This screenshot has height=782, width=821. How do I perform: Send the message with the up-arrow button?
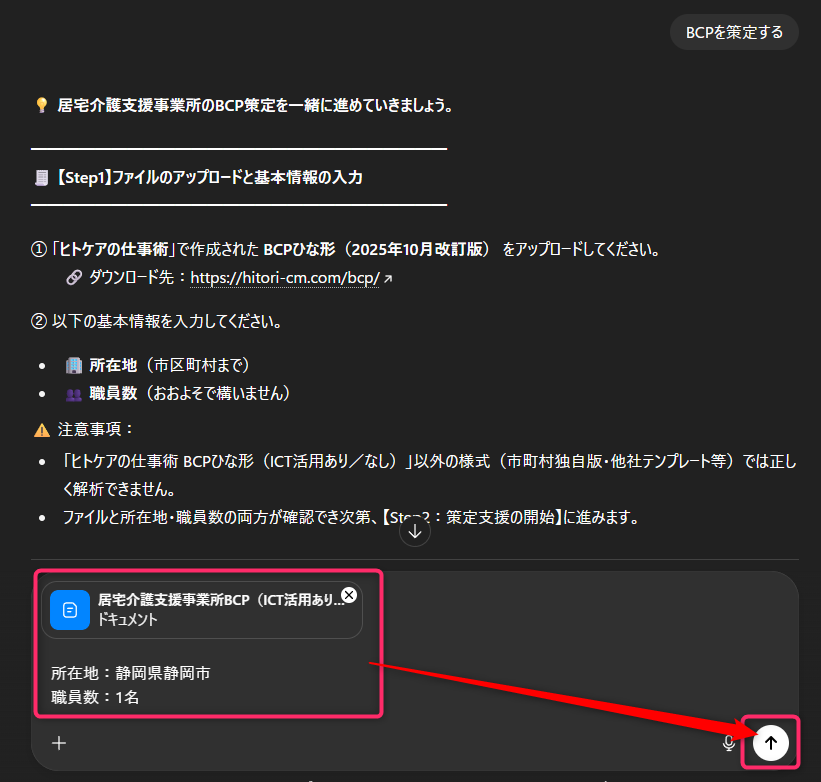770,742
